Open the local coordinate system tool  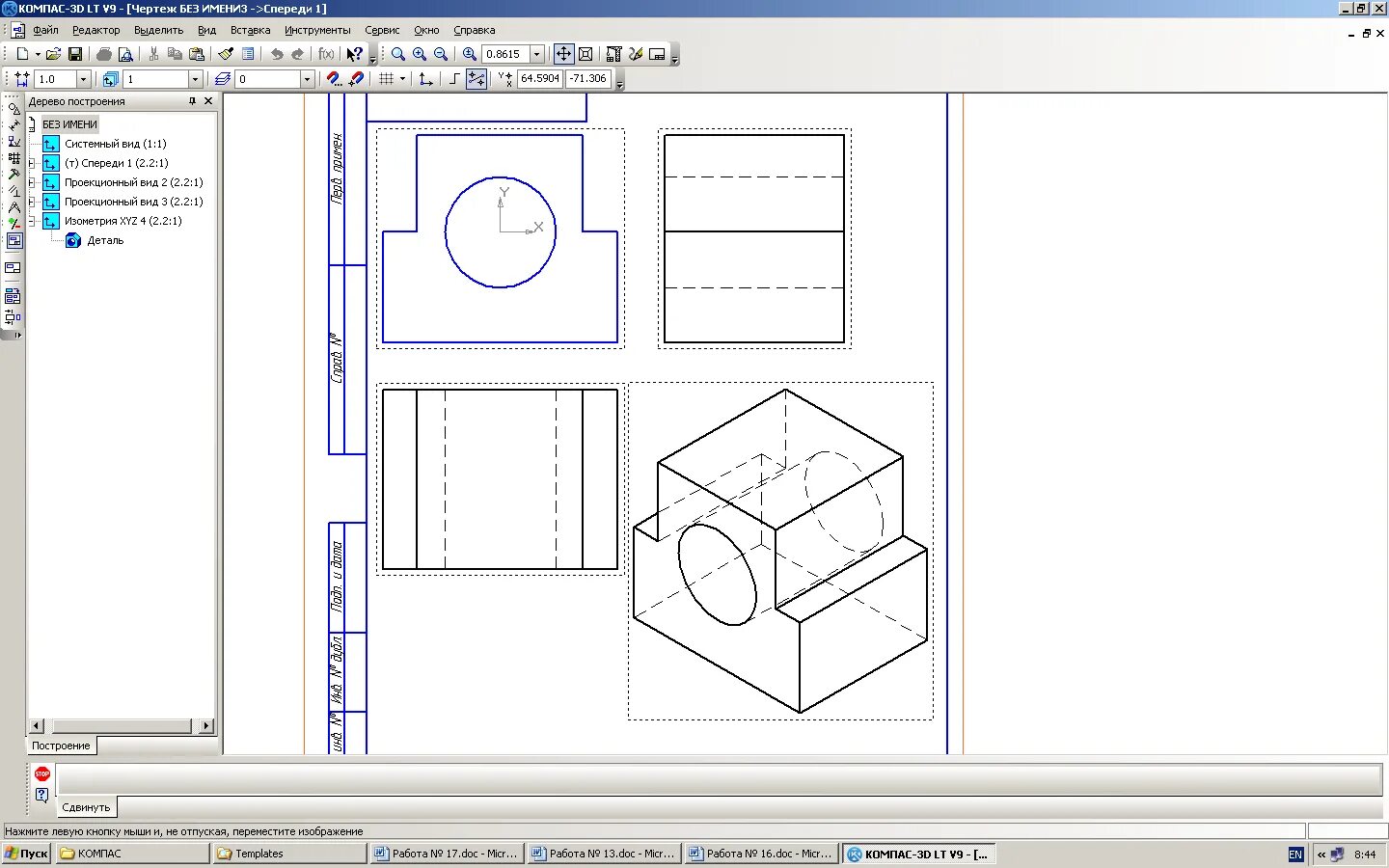pos(425,79)
